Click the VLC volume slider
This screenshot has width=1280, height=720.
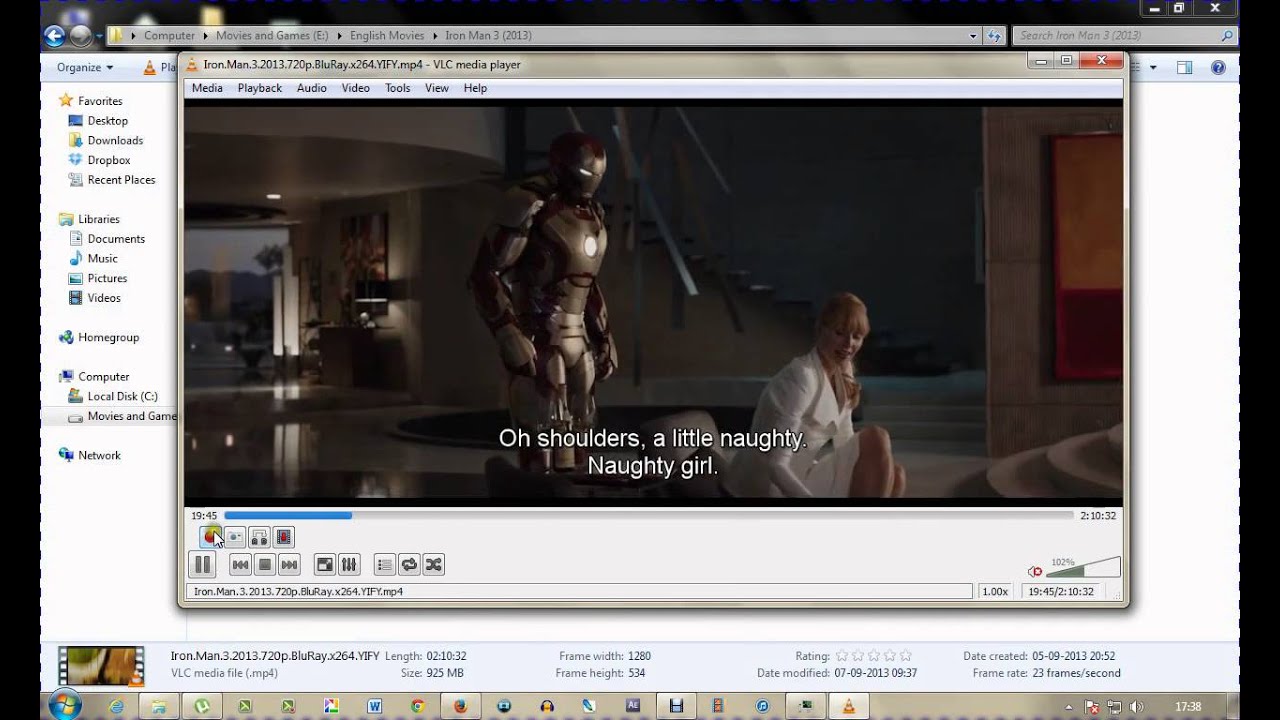[x=1083, y=568]
